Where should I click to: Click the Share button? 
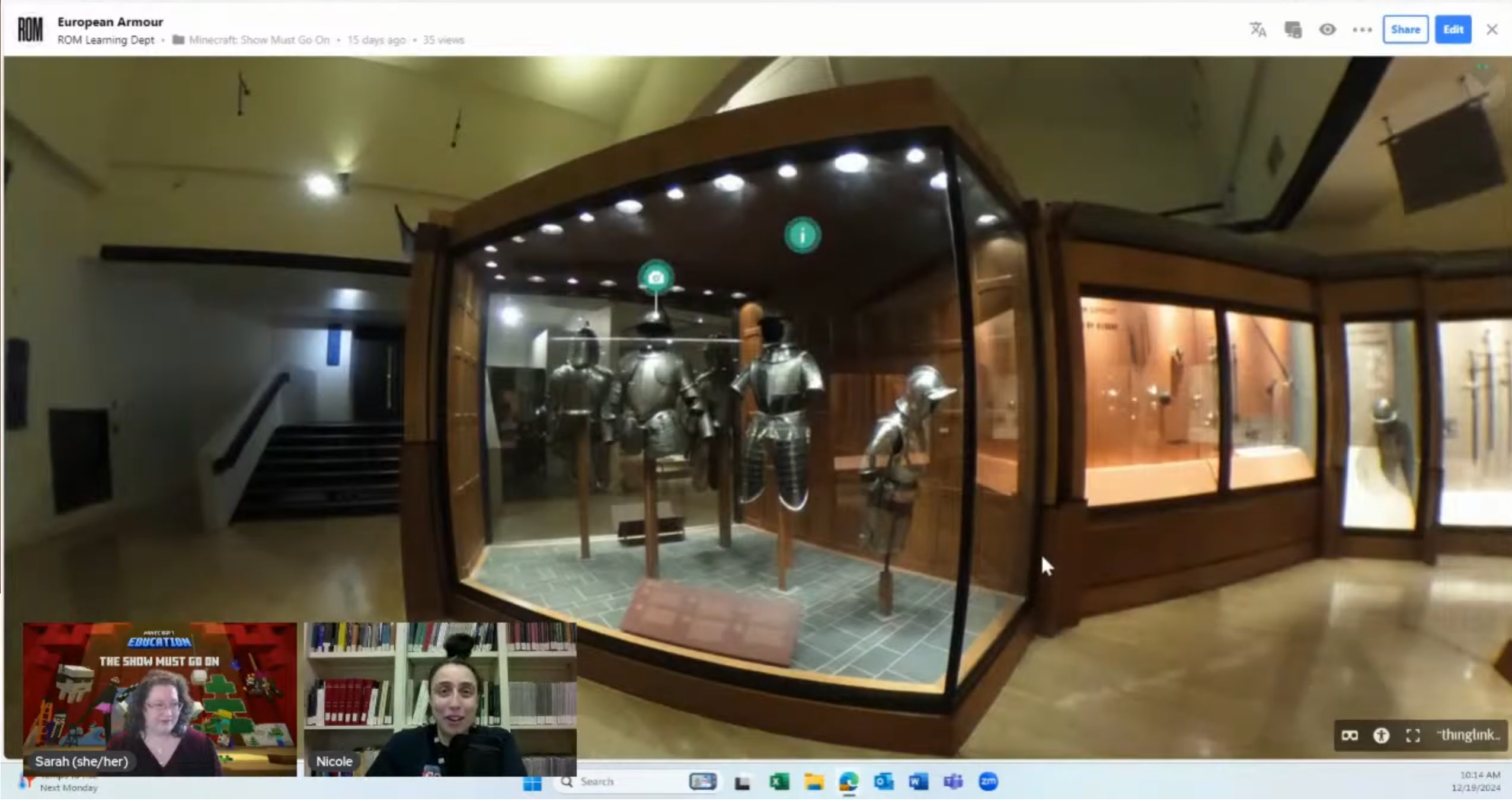pos(1405,30)
